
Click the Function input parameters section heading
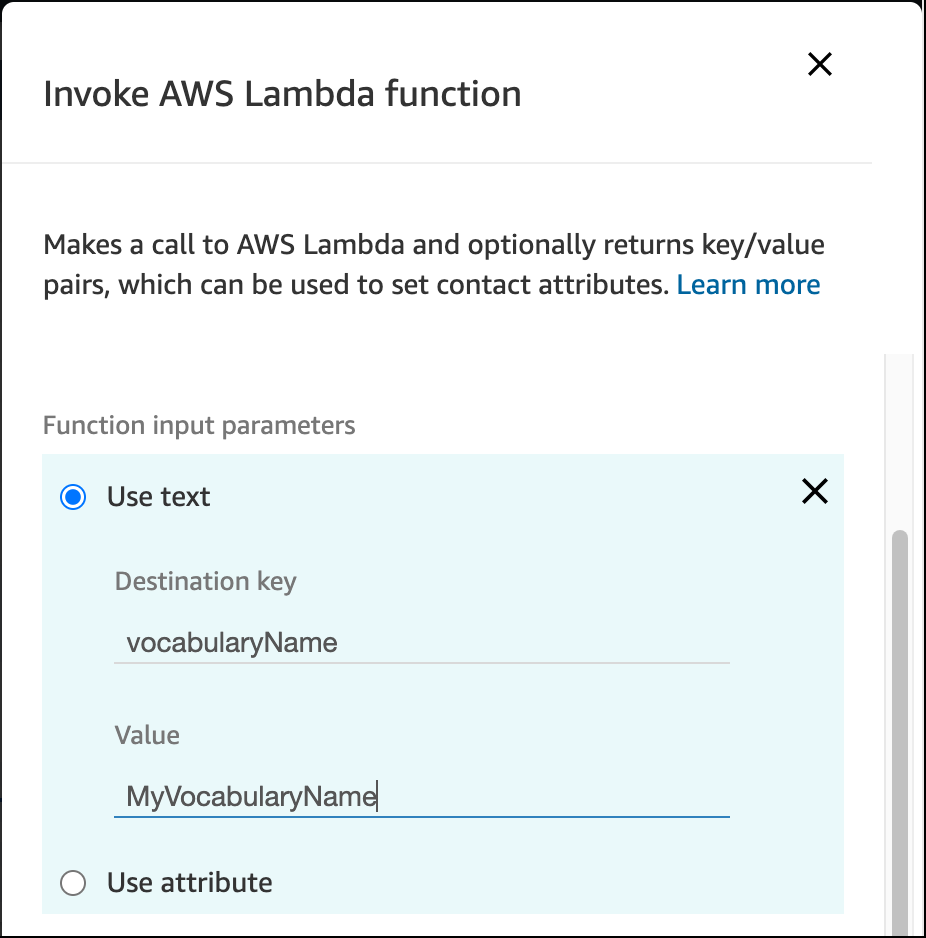[x=198, y=425]
